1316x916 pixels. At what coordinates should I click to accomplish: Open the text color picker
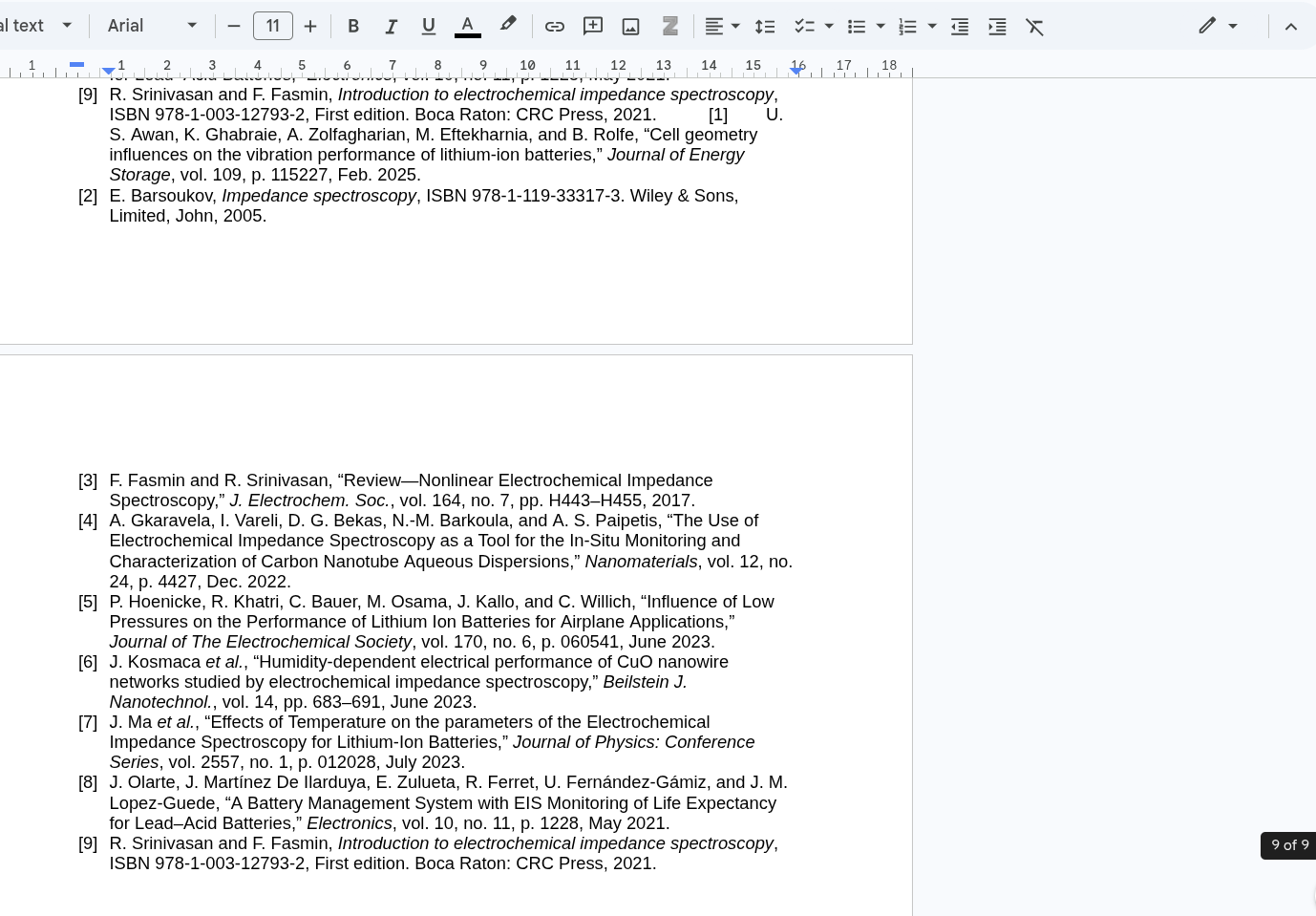(467, 26)
